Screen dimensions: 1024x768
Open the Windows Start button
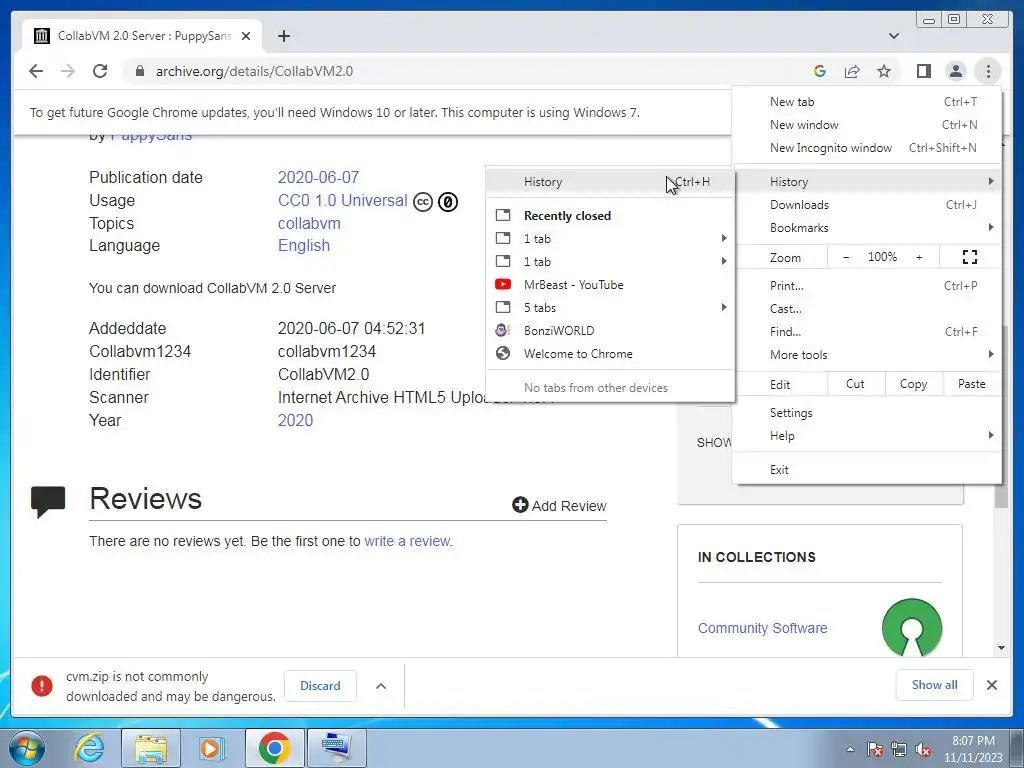(27, 748)
